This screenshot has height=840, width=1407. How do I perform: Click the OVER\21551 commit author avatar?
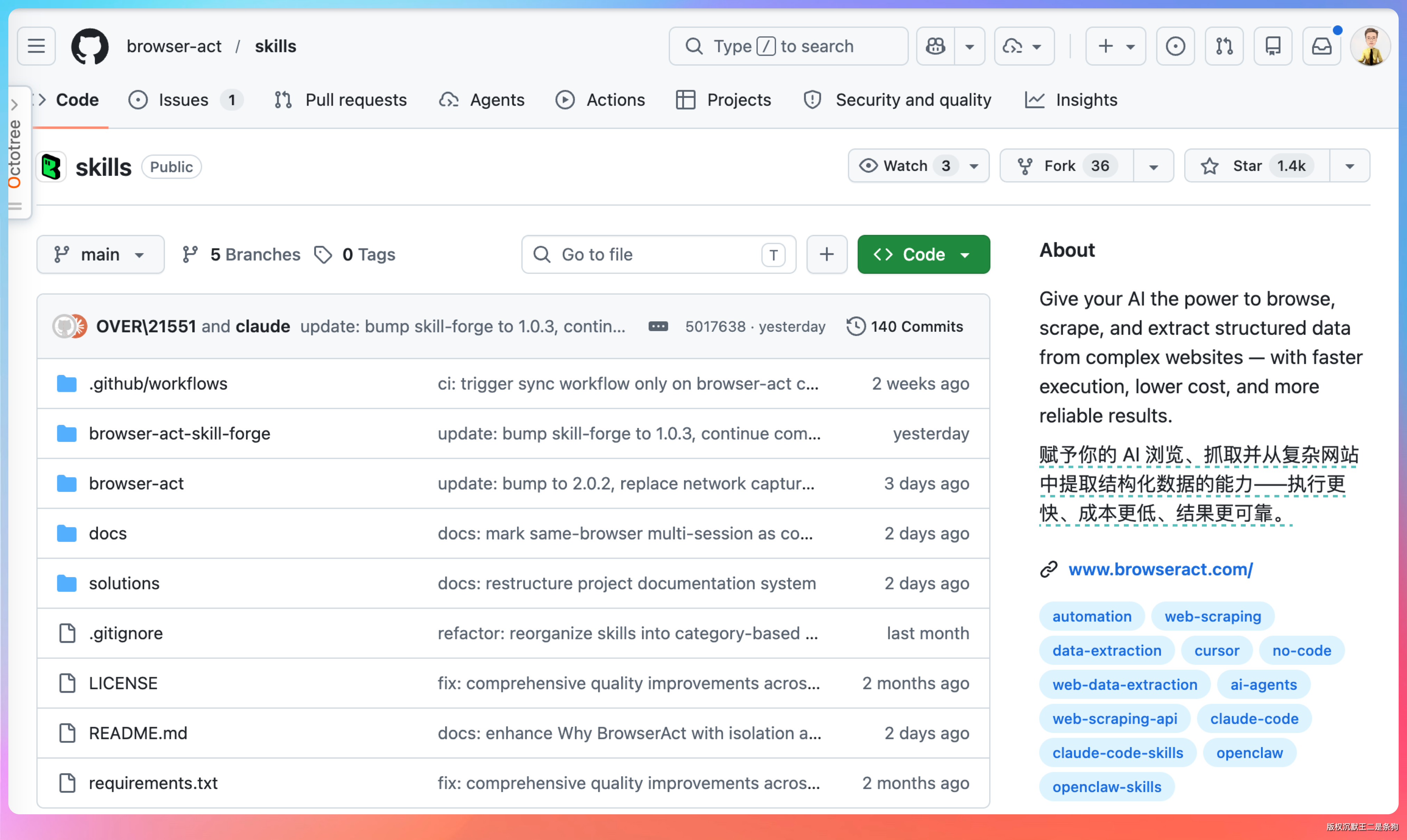tap(64, 327)
